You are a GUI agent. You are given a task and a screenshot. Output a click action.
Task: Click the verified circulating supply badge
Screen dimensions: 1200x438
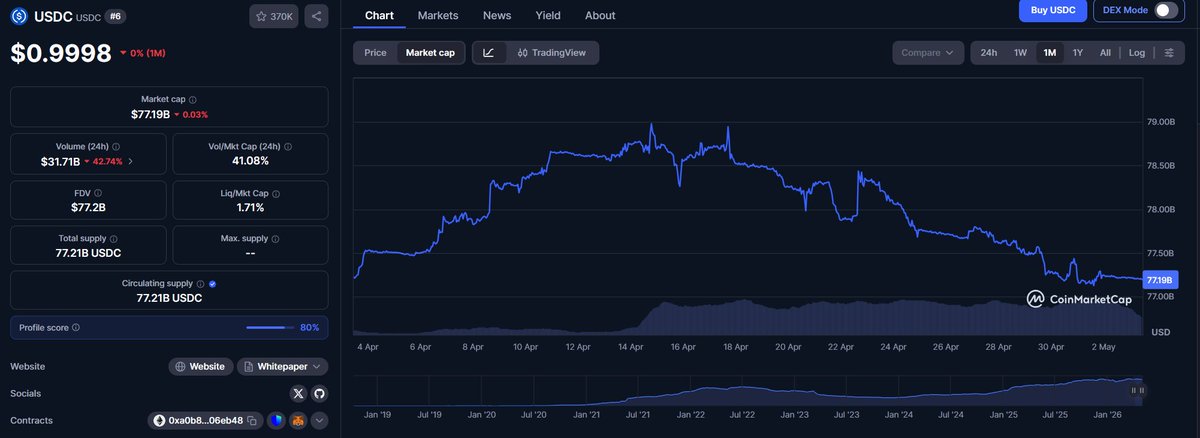[x=212, y=284]
